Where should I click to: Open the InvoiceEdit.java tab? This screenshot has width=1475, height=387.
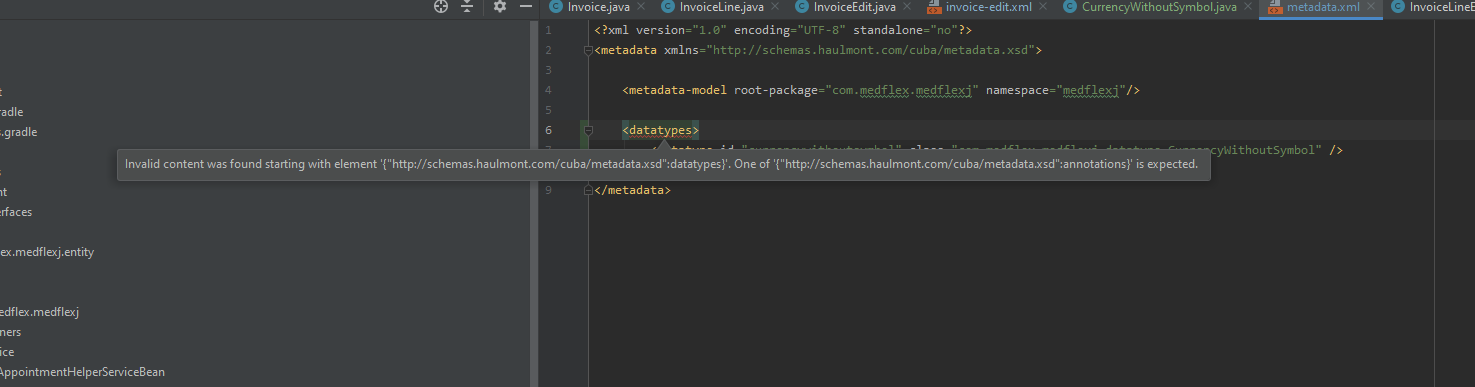pyautogui.click(x=854, y=7)
